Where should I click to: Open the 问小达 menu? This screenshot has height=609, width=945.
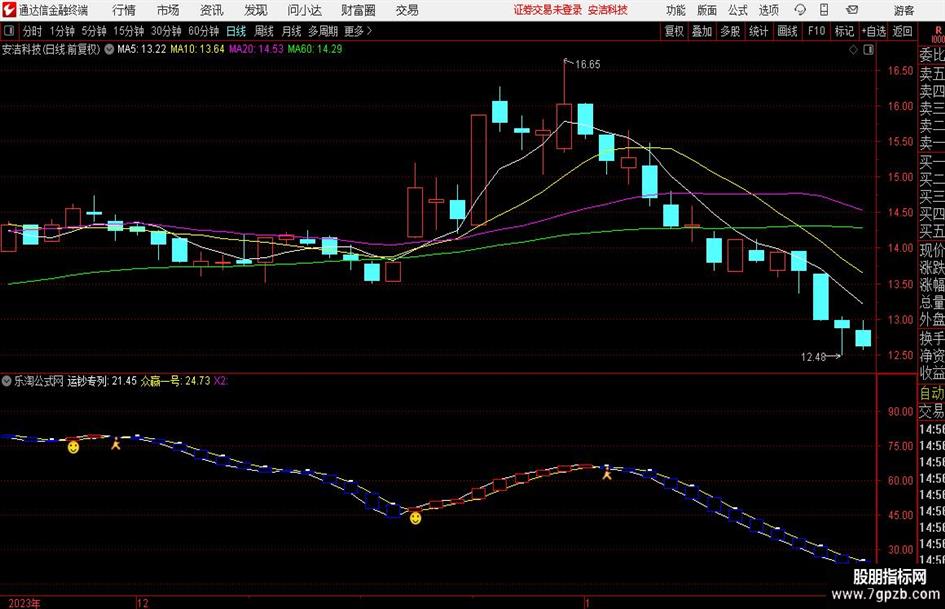coord(304,10)
